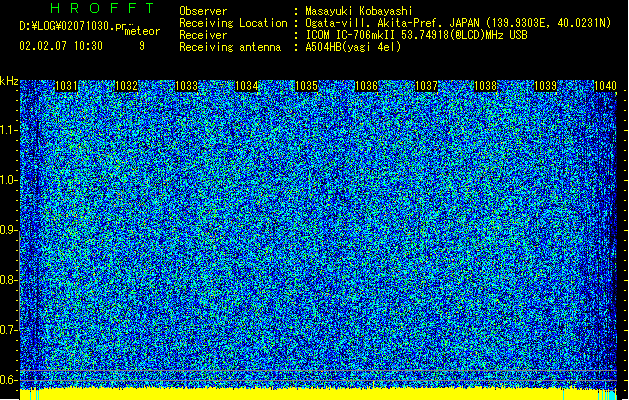Click the kHz axis unit label
This screenshot has width=629, height=400.
tap(9, 81)
